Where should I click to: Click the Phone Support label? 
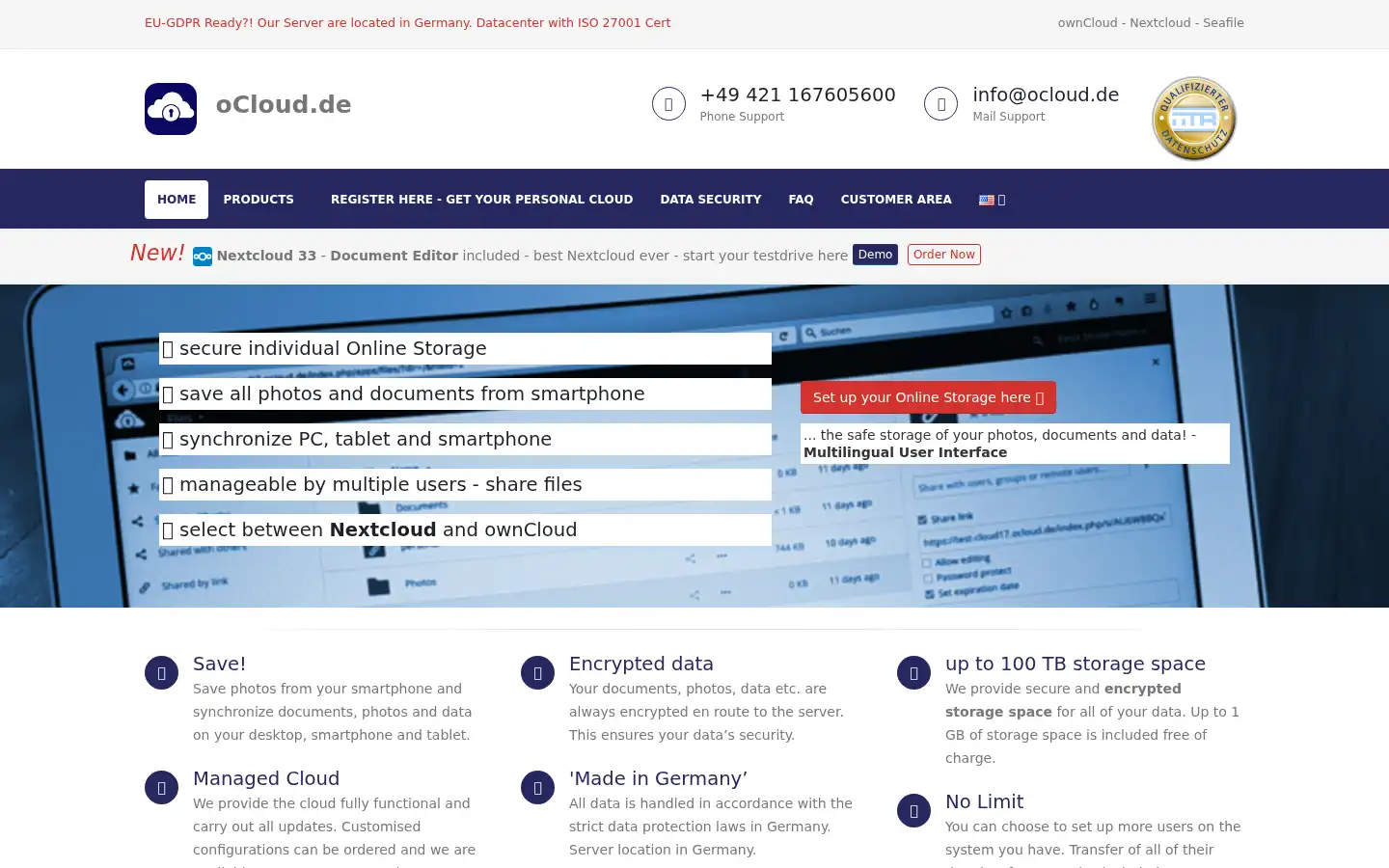click(x=742, y=117)
